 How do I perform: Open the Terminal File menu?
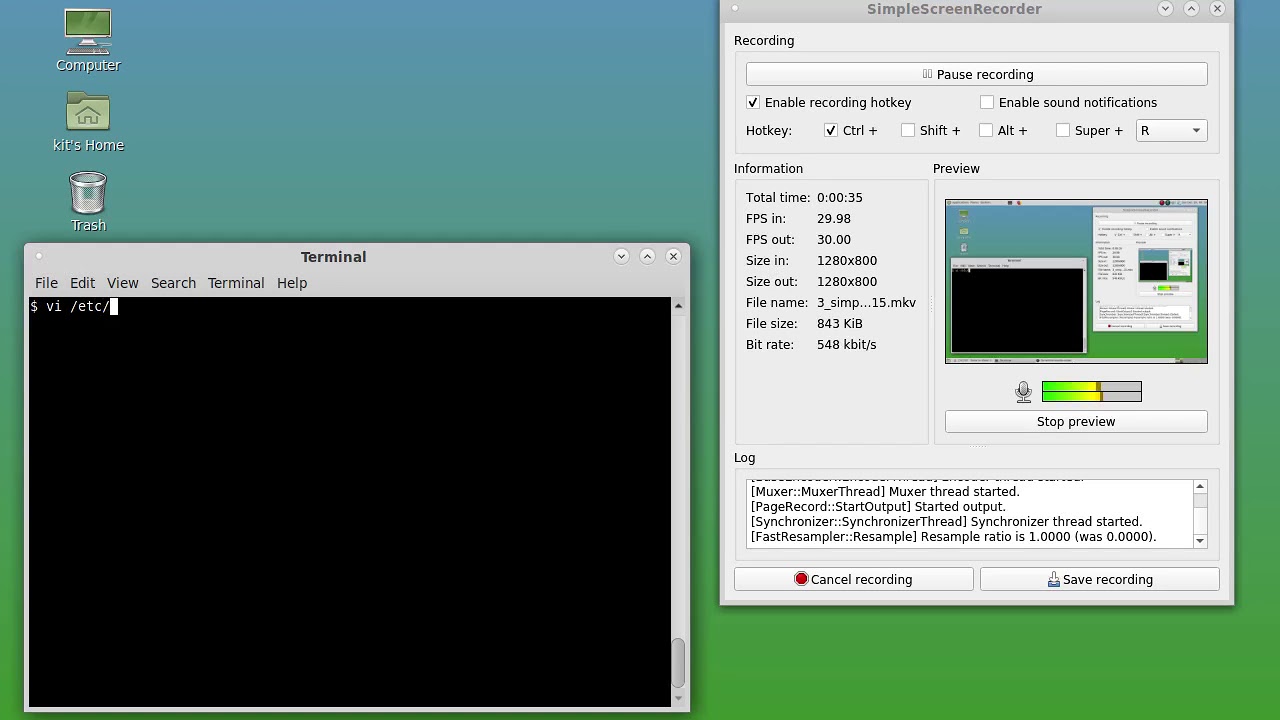pos(46,283)
